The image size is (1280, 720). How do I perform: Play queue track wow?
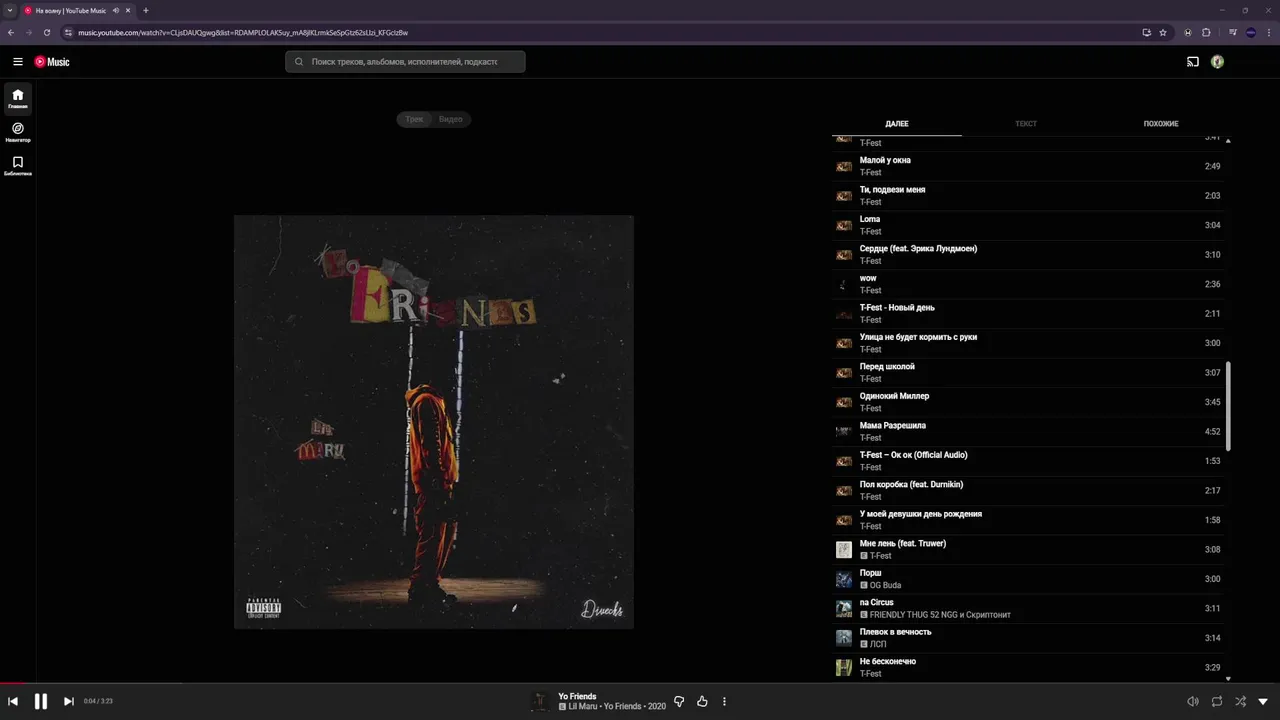click(x=1029, y=284)
